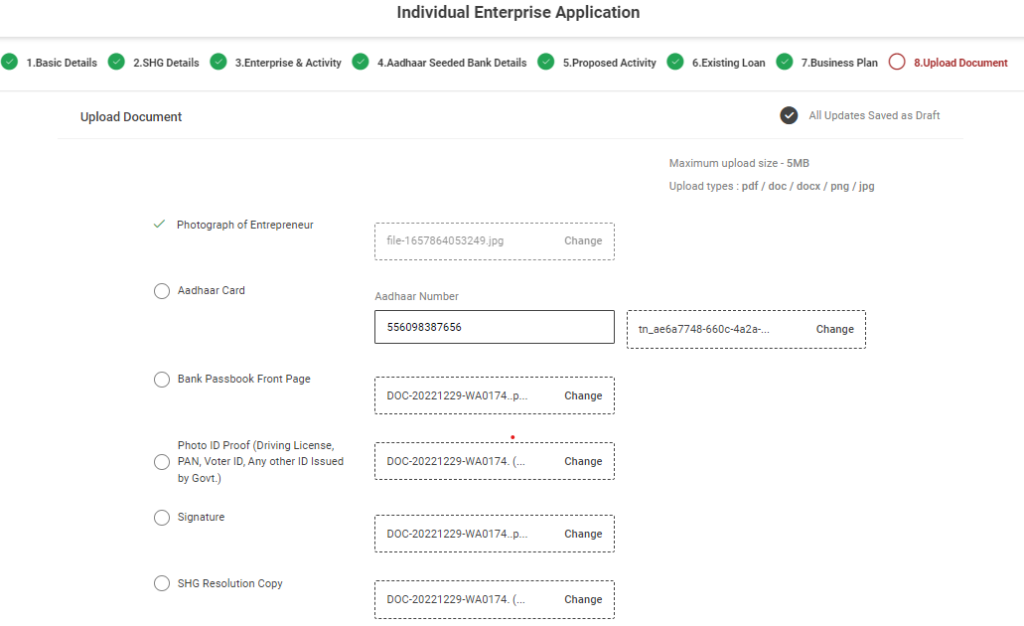Go to the 7.Business Plan step
1024x626 pixels.
839,63
